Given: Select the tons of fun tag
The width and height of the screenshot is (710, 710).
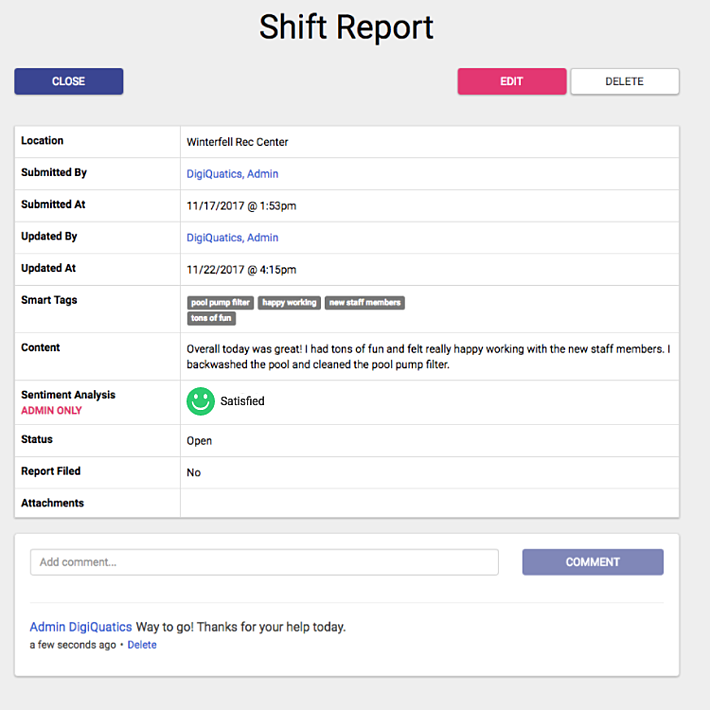Looking at the screenshot, I should point(211,318).
